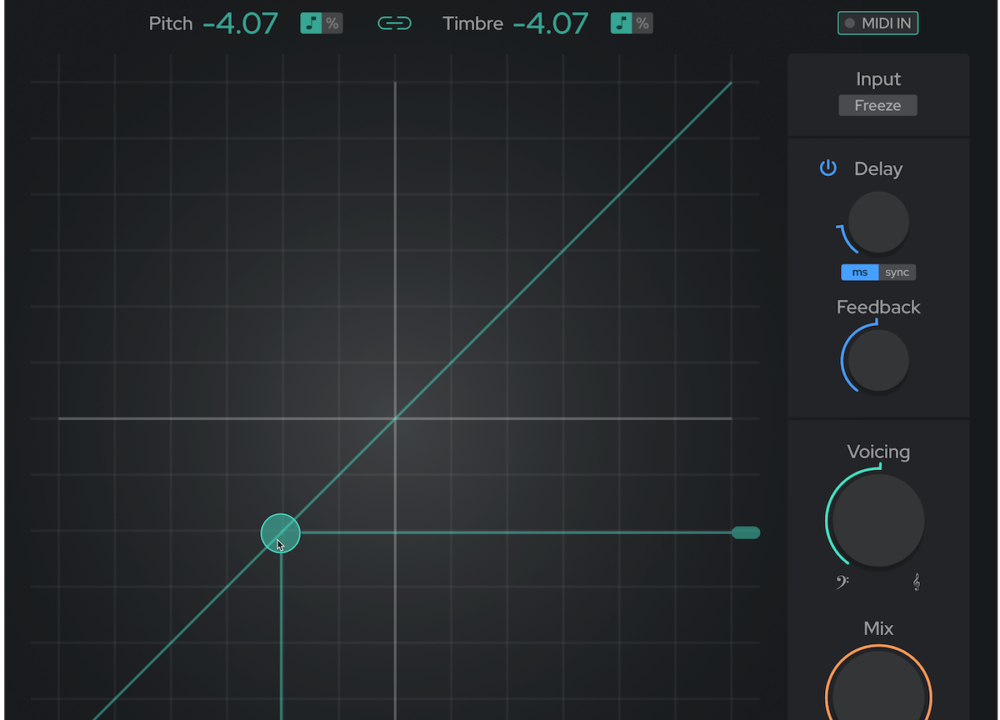Open the Pitch value field
The height and width of the screenshot is (720, 1000).
(x=240, y=23)
